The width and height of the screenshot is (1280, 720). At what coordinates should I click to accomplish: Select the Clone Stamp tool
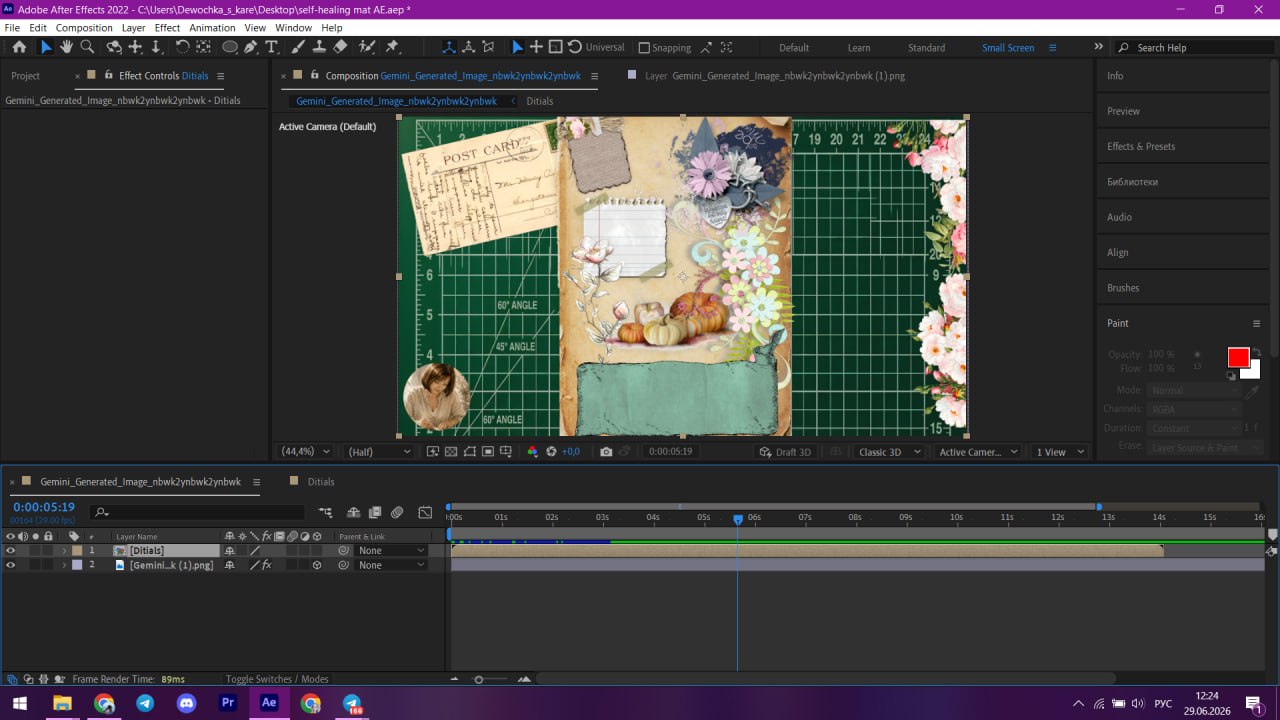click(x=319, y=47)
